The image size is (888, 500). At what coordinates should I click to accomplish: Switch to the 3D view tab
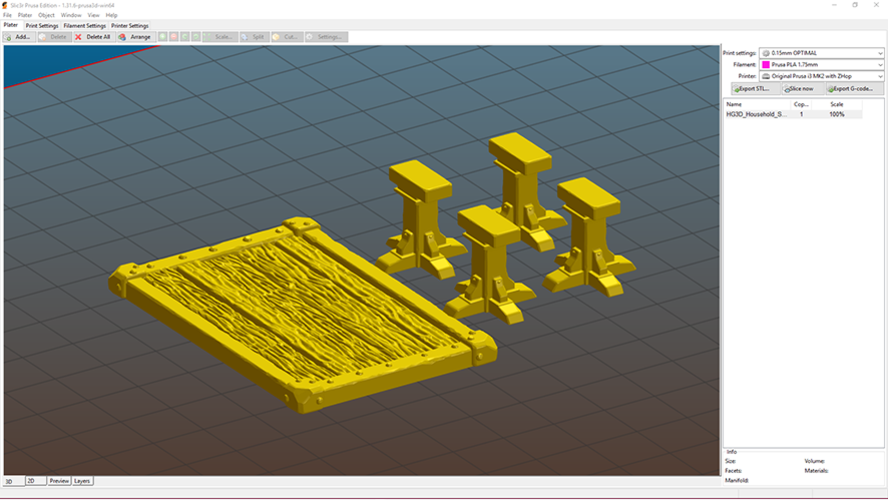coord(14,481)
